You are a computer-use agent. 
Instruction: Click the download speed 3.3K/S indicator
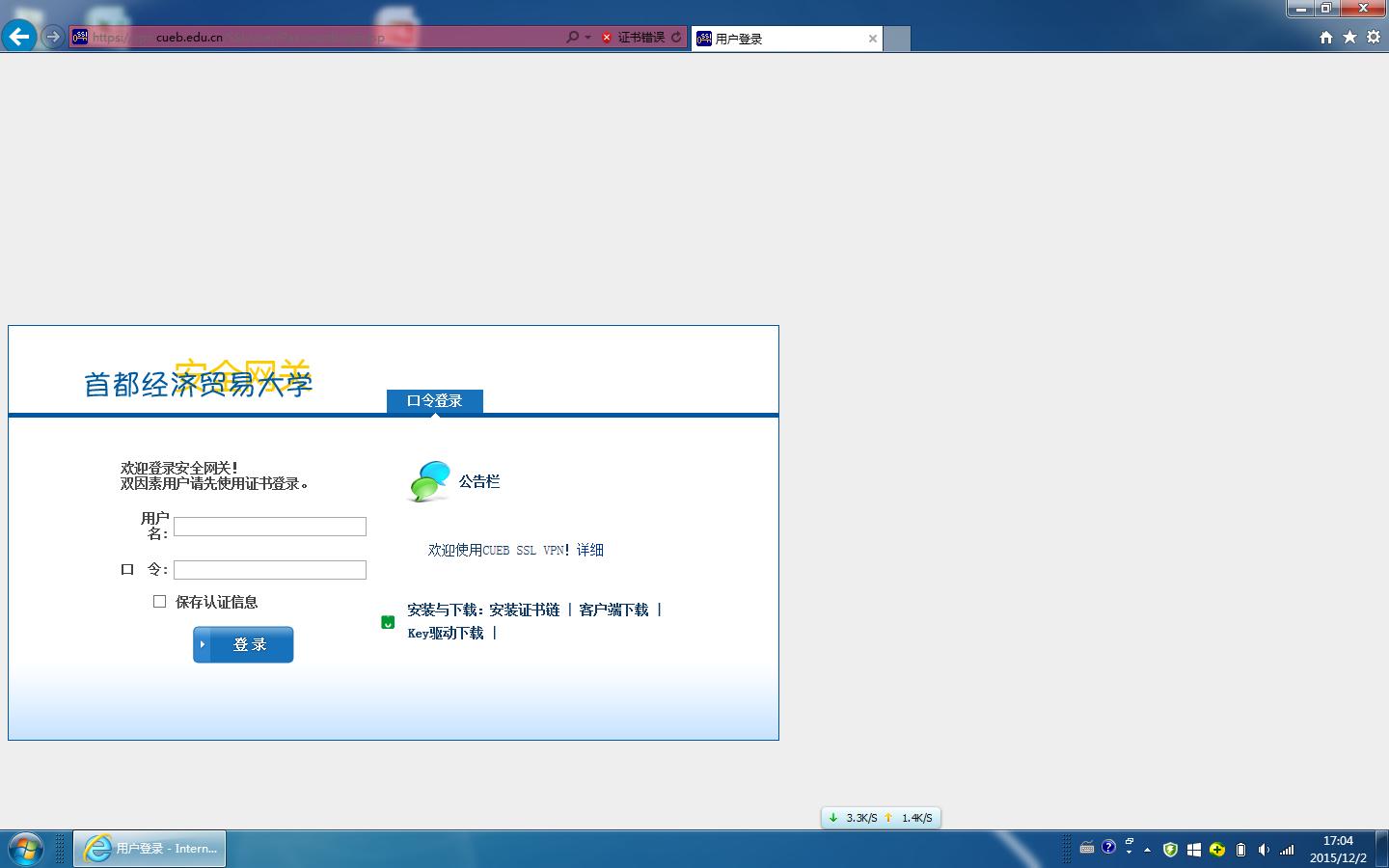click(x=854, y=818)
